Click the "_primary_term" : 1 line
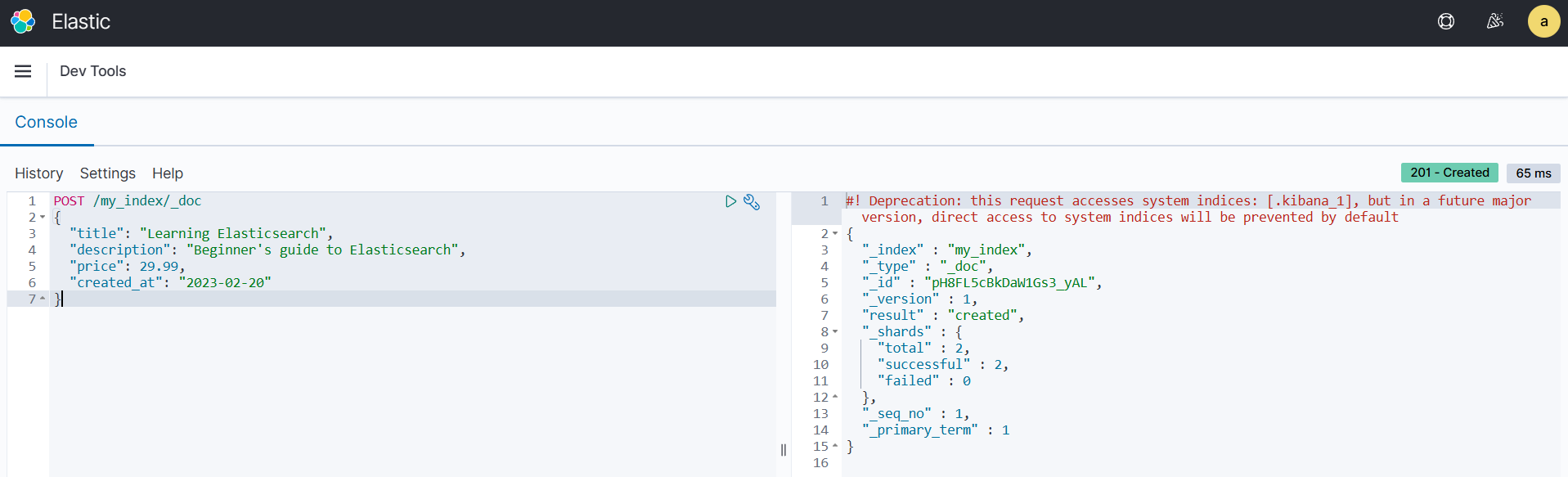Screen dimensions: 1568x477 tap(936, 430)
